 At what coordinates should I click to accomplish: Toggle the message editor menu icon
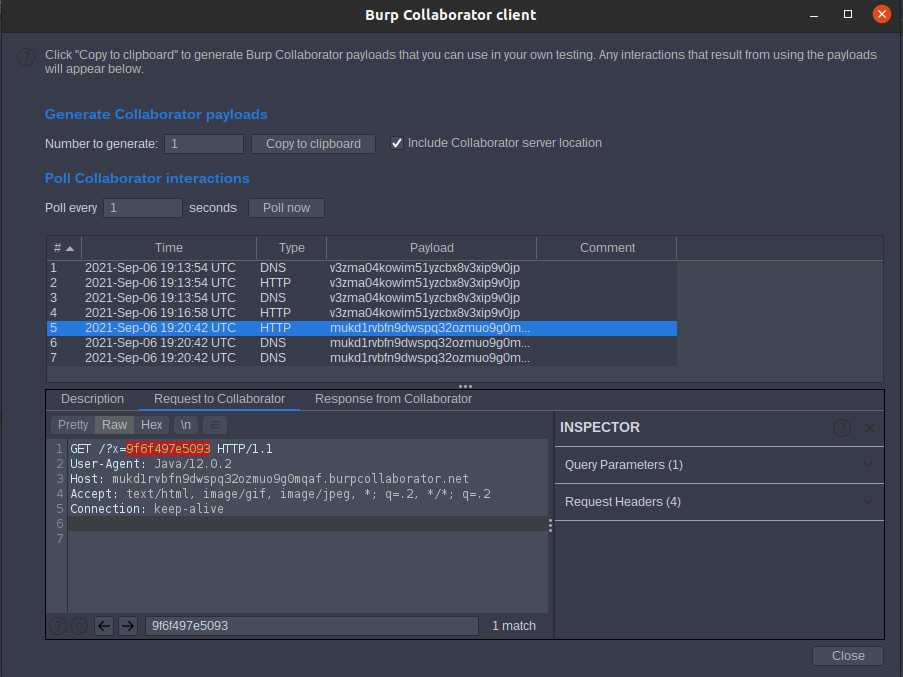tap(215, 425)
